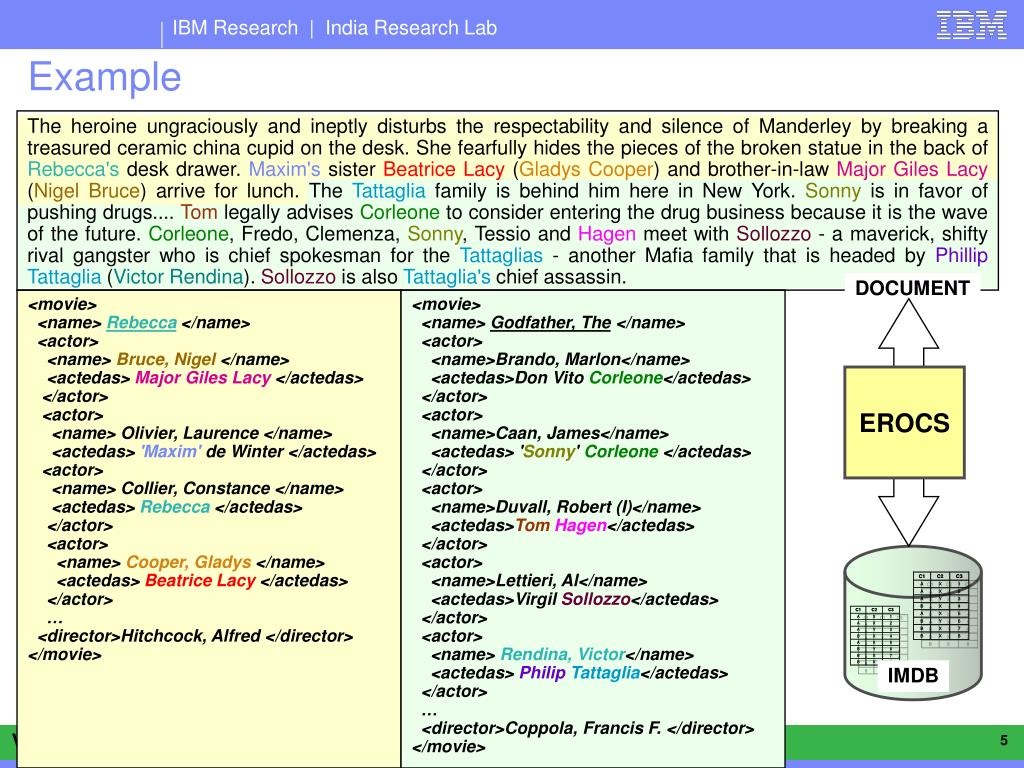The width and height of the screenshot is (1024, 768).
Task: Click the yellow EROCS box
Action: 904,422
